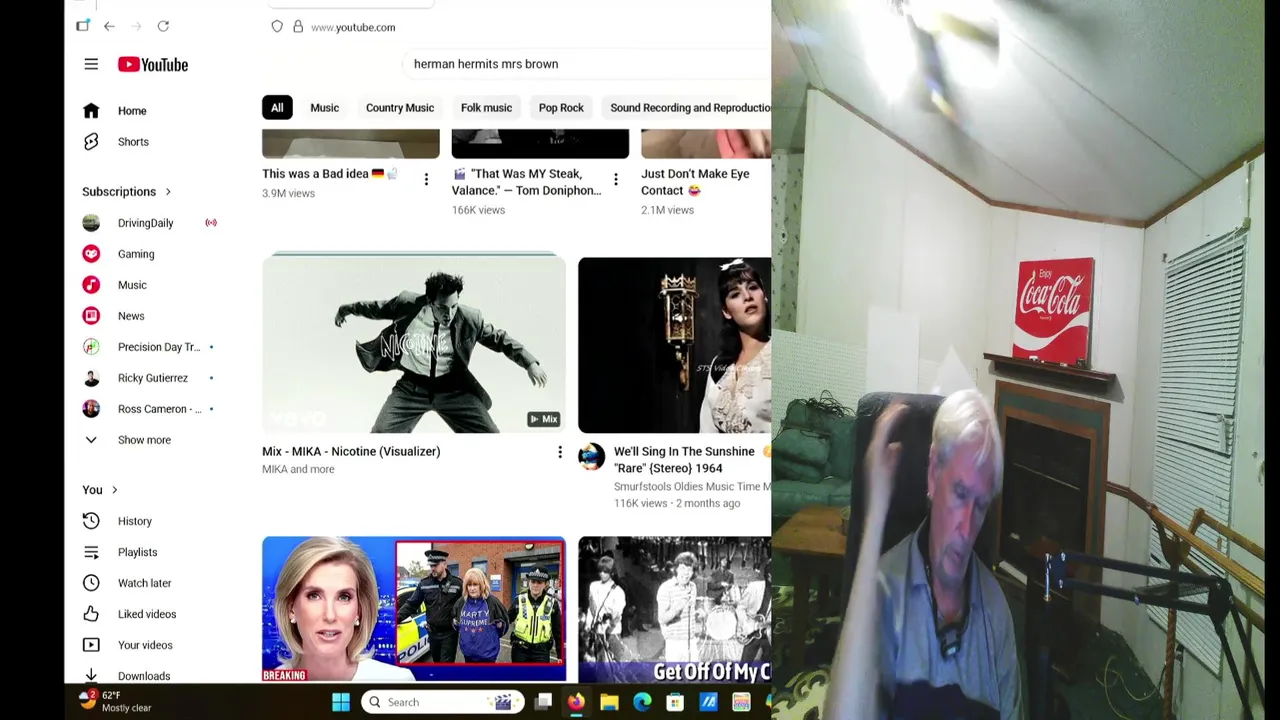The image size is (1280, 720).
Task: Open 'Just Don't Make Eye Contact' video title
Action: pos(695,182)
